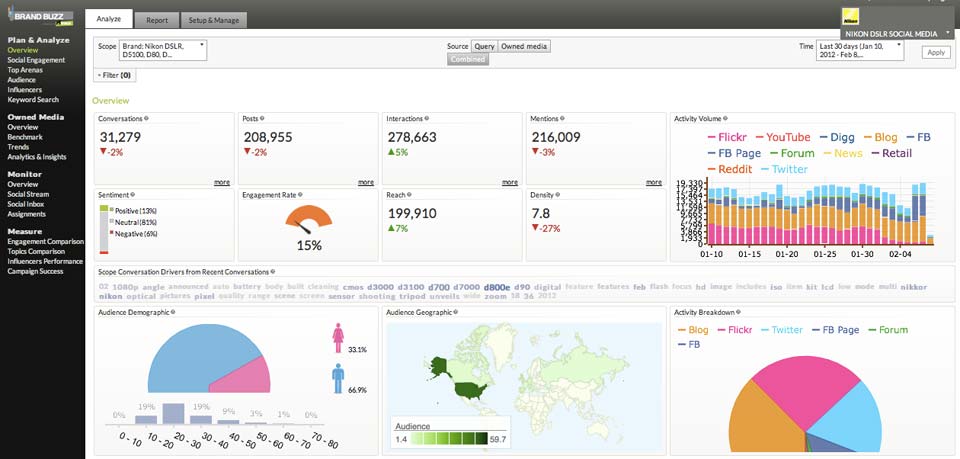Screen dimensions: 960x459
Task: Click the Brand Buzz logo
Action: (x=42, y=17)
